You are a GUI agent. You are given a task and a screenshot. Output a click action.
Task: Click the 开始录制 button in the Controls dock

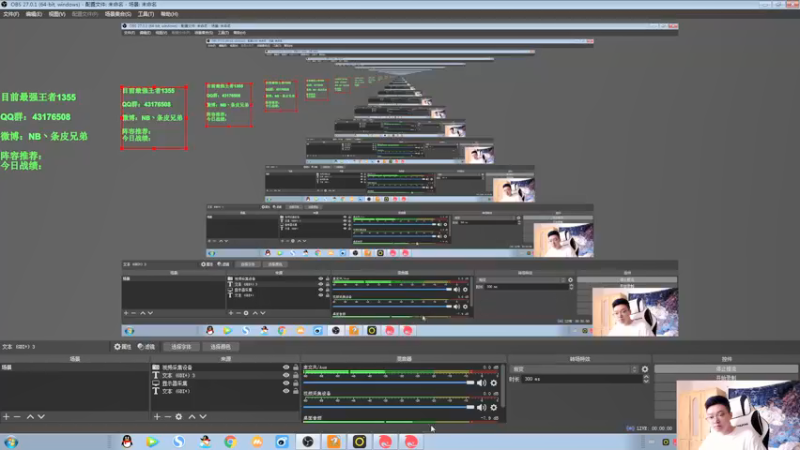[726, 378]
